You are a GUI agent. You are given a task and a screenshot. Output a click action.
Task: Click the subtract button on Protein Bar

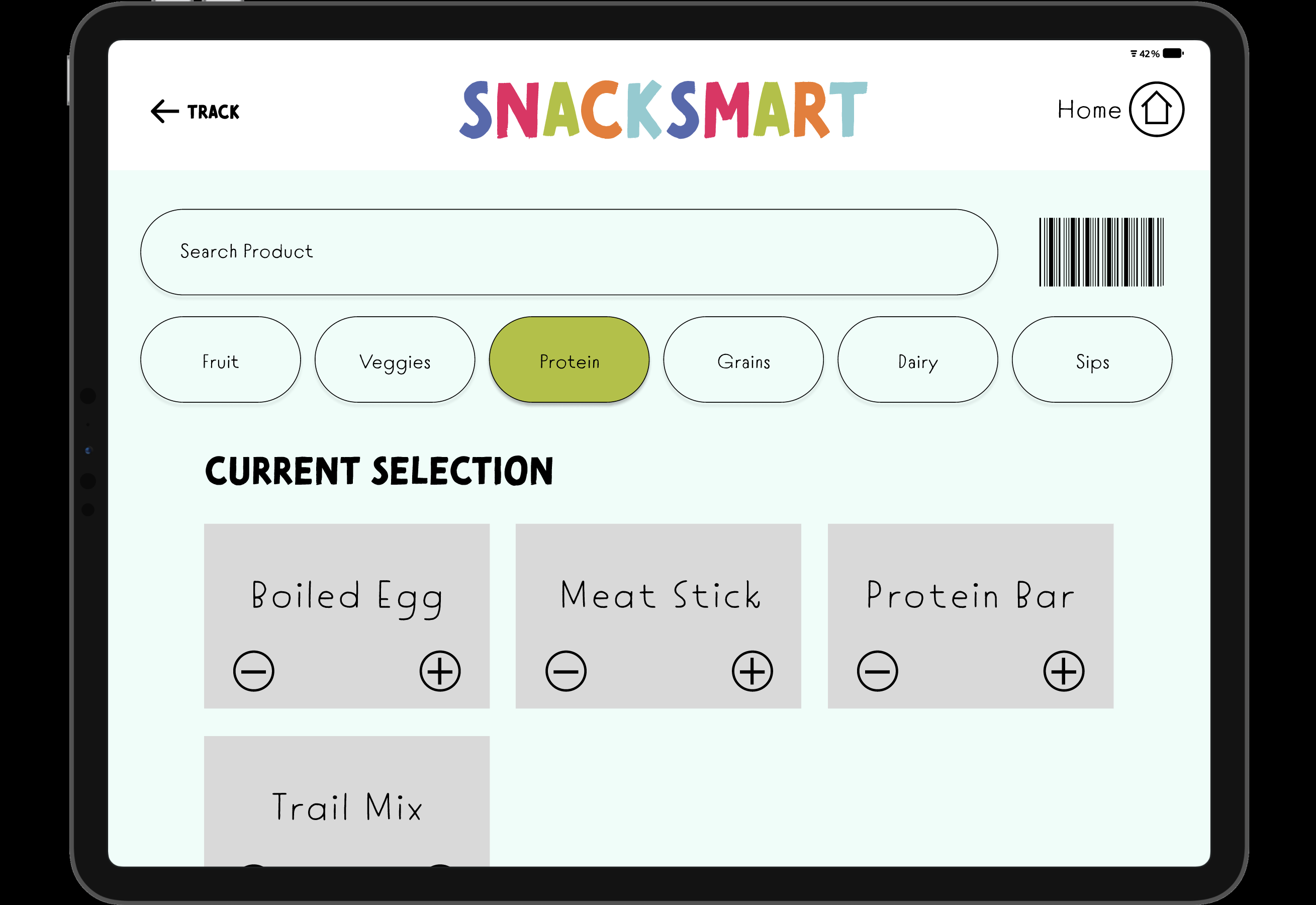tap(877, 671)
